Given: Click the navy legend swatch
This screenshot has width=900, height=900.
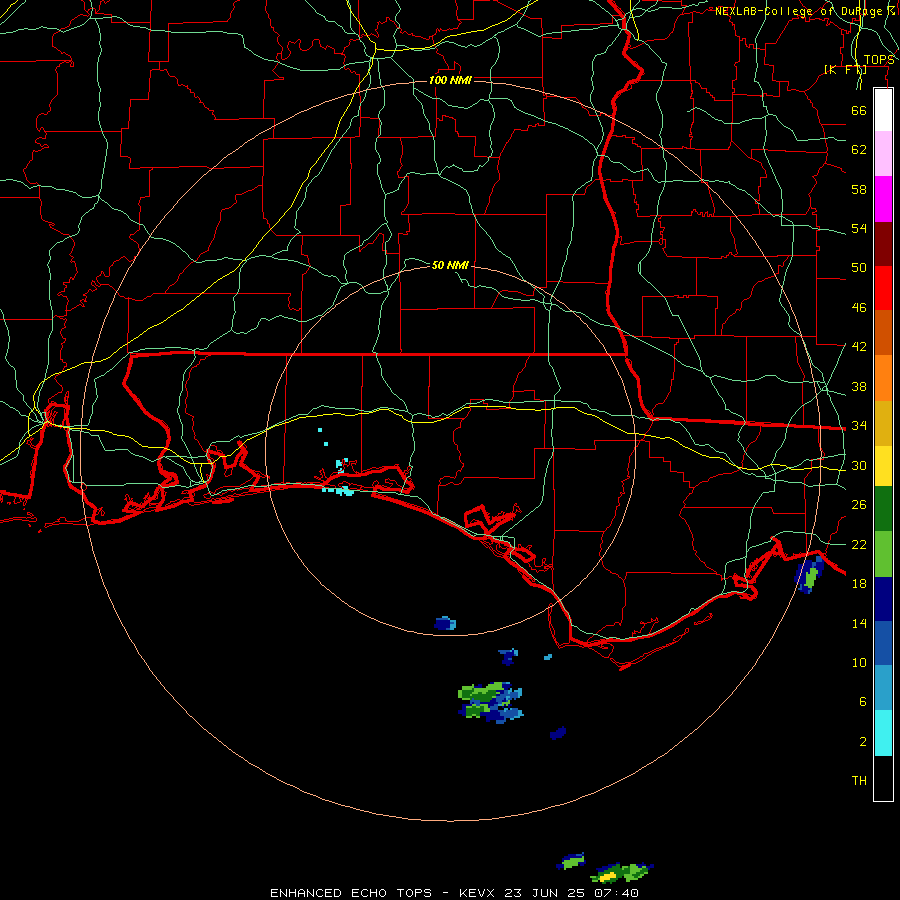Looking at the screenshot, I should [883, 599].
